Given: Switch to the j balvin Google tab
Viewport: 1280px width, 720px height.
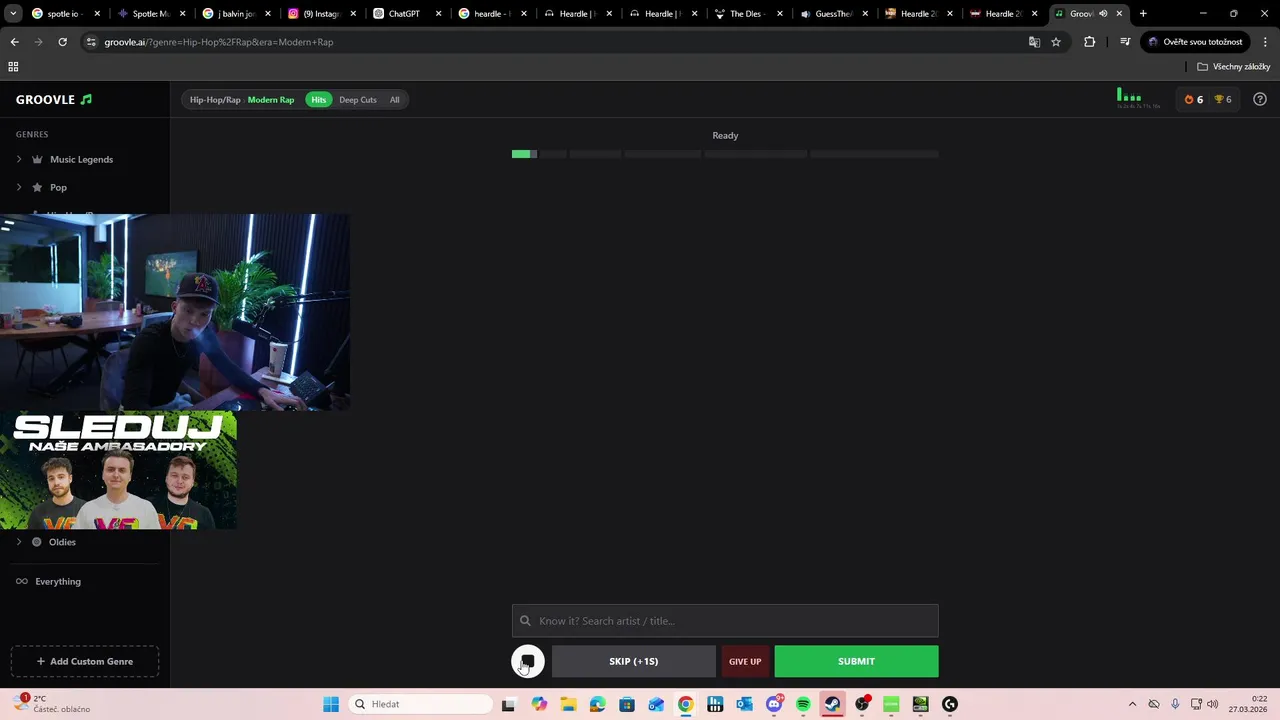Looking at the screenshot, I should 236,14.
